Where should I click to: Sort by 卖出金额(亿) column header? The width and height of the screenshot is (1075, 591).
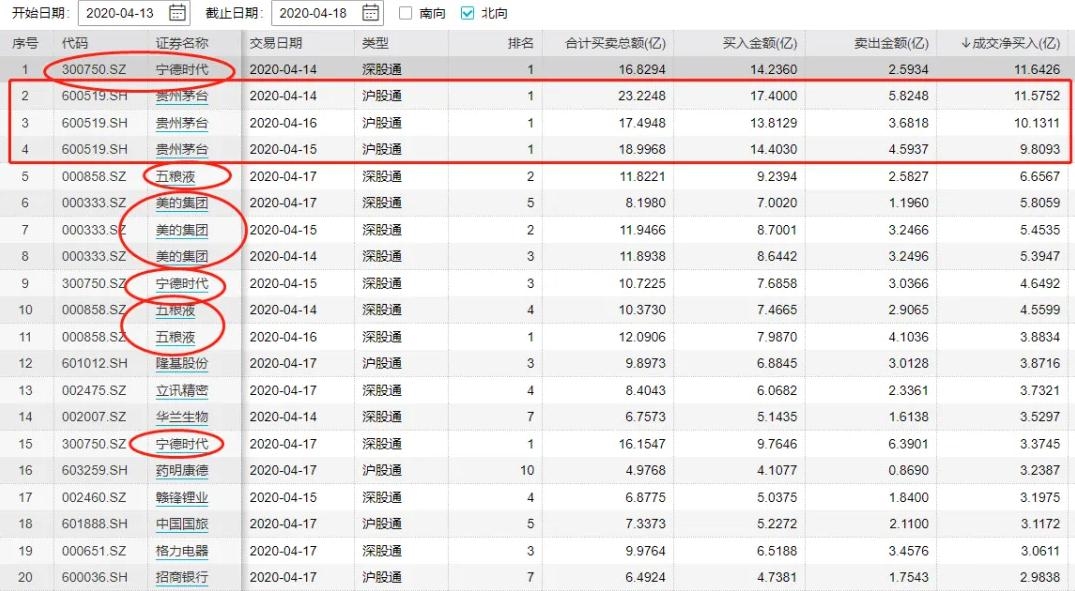coord(891,43)
